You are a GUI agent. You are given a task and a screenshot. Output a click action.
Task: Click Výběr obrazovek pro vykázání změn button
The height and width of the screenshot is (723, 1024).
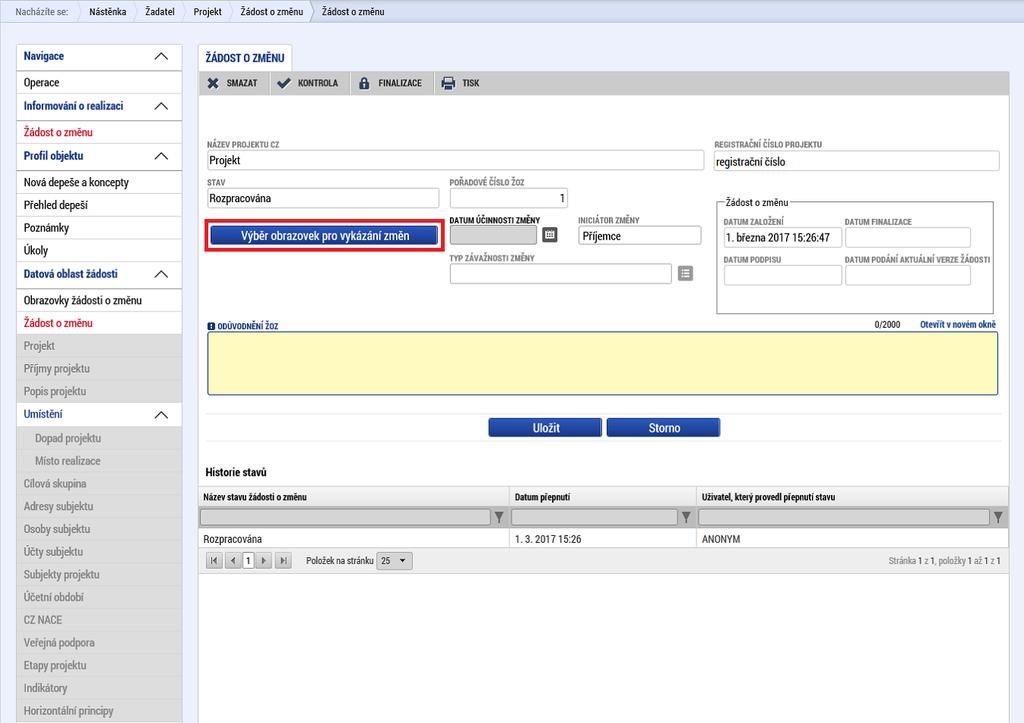[x=325, y=236]
